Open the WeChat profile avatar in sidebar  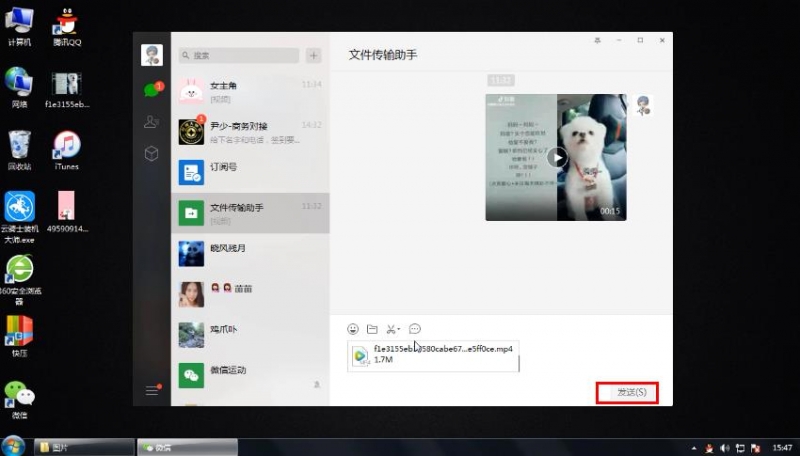[152, 55]
